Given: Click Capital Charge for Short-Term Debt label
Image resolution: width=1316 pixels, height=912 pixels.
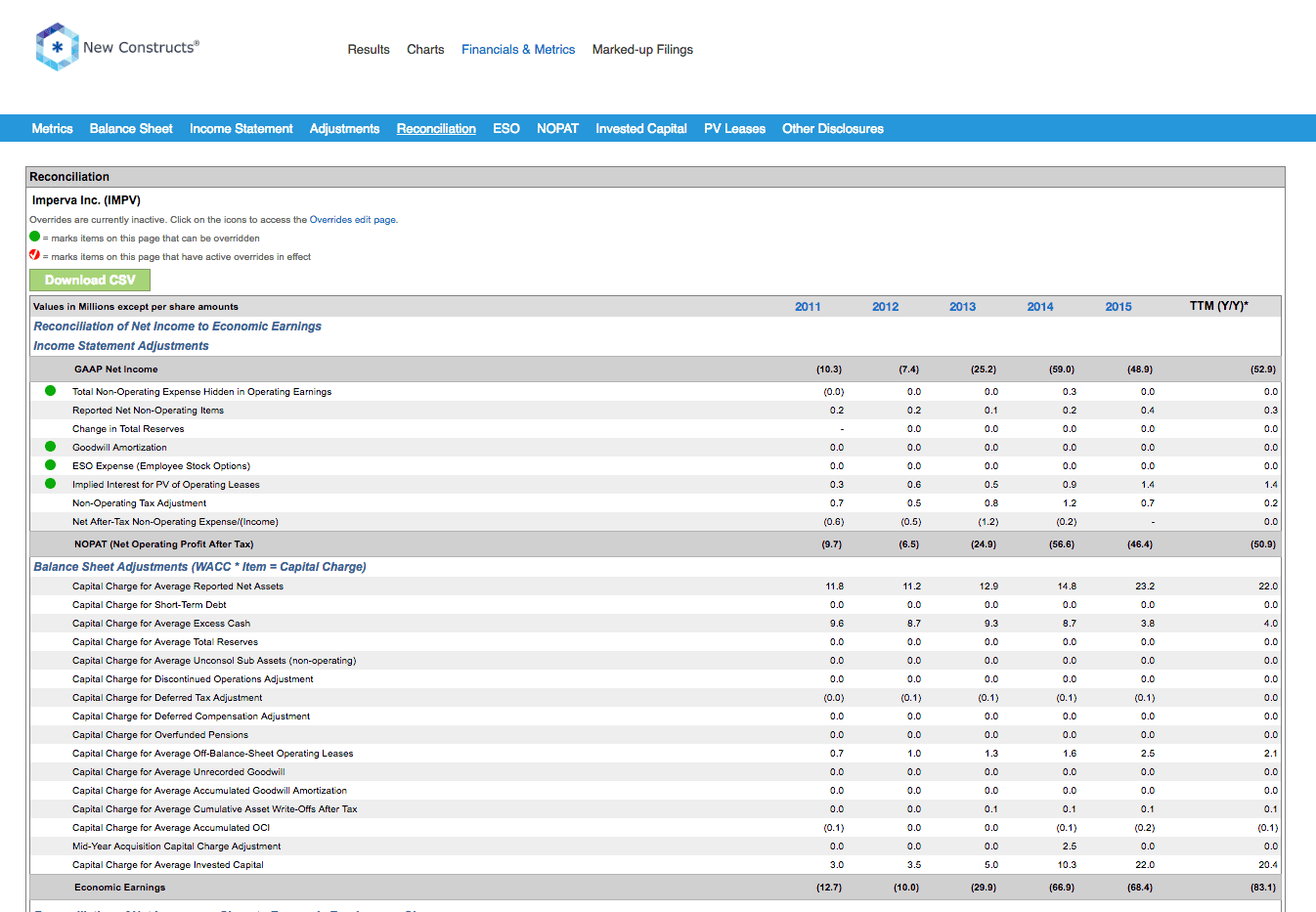Looking at the screenshot, I should (x=149, y=605).
